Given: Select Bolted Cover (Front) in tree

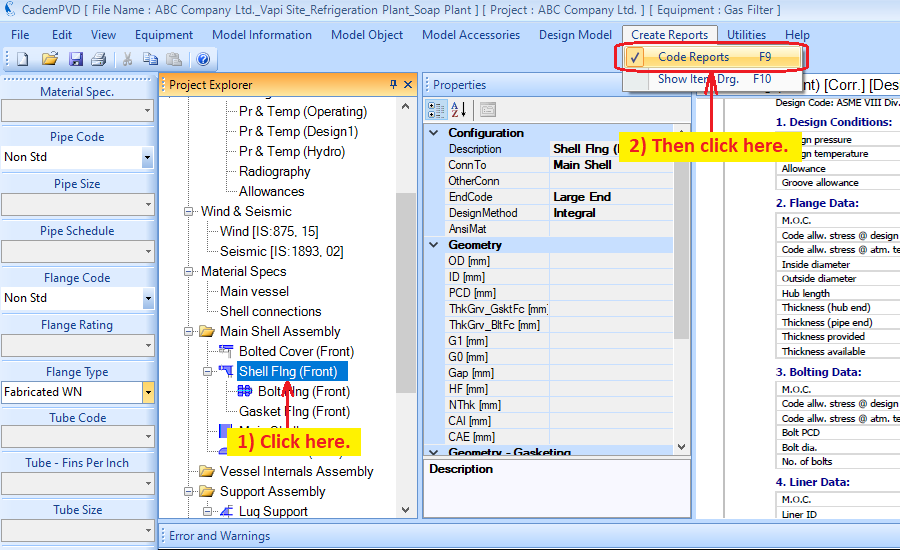Looking at the screenshot, I should [296, 351].
